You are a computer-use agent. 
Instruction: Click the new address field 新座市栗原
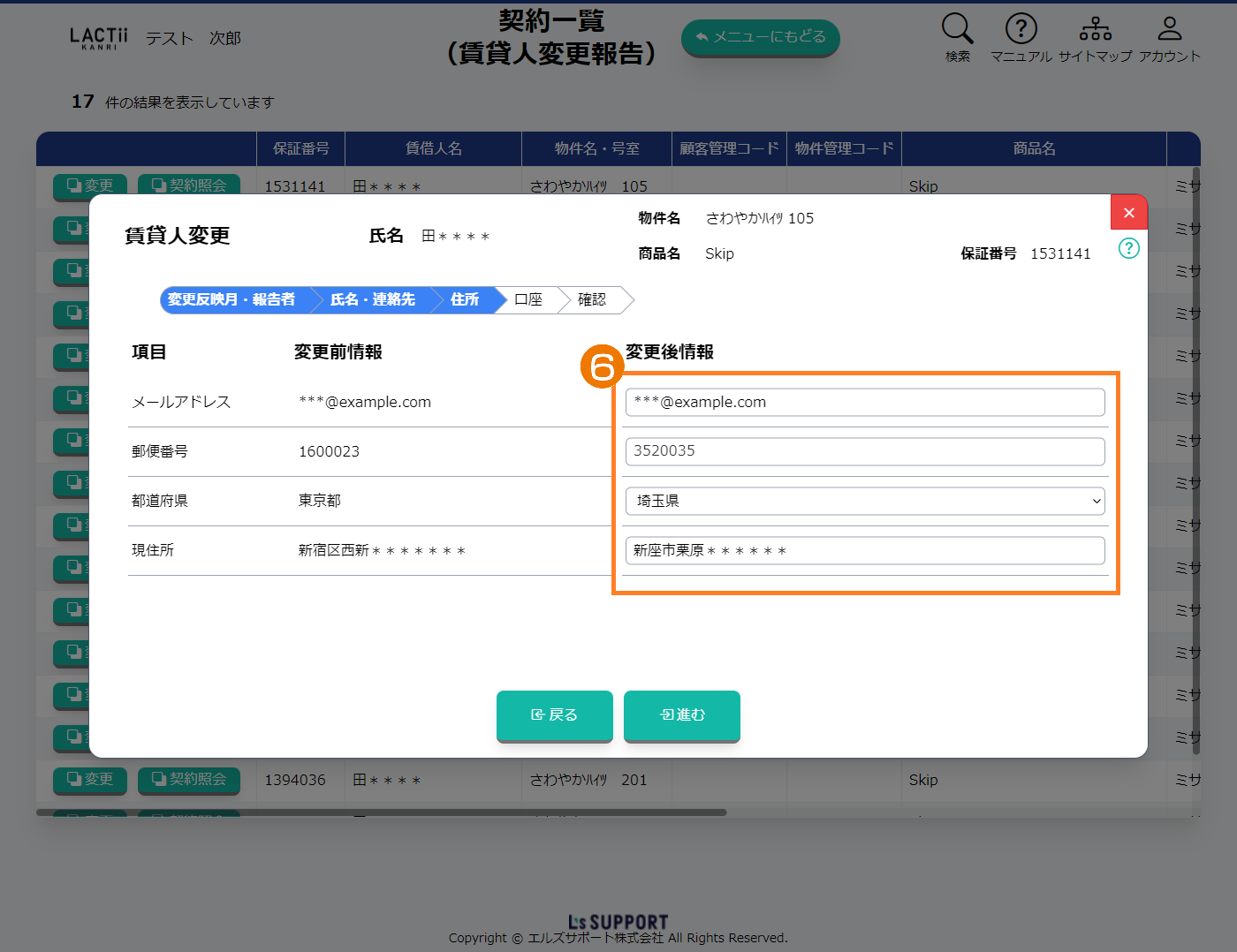pos(864,550)
